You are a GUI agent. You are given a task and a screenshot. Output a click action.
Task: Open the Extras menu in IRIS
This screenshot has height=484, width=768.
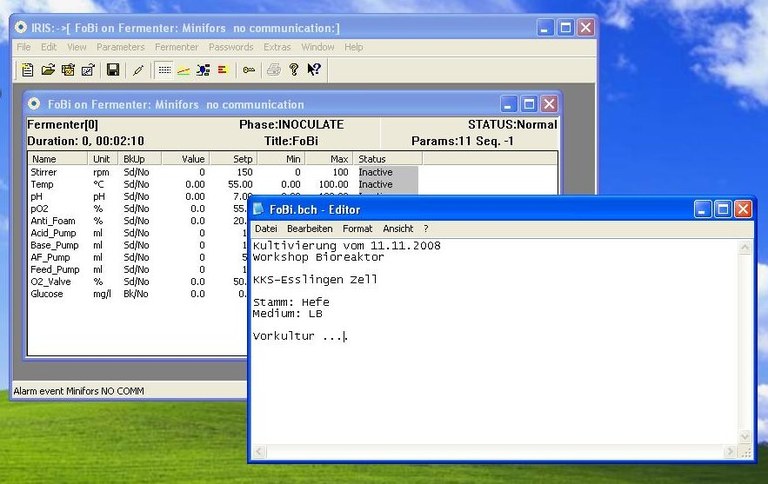[x=277, y=47]
